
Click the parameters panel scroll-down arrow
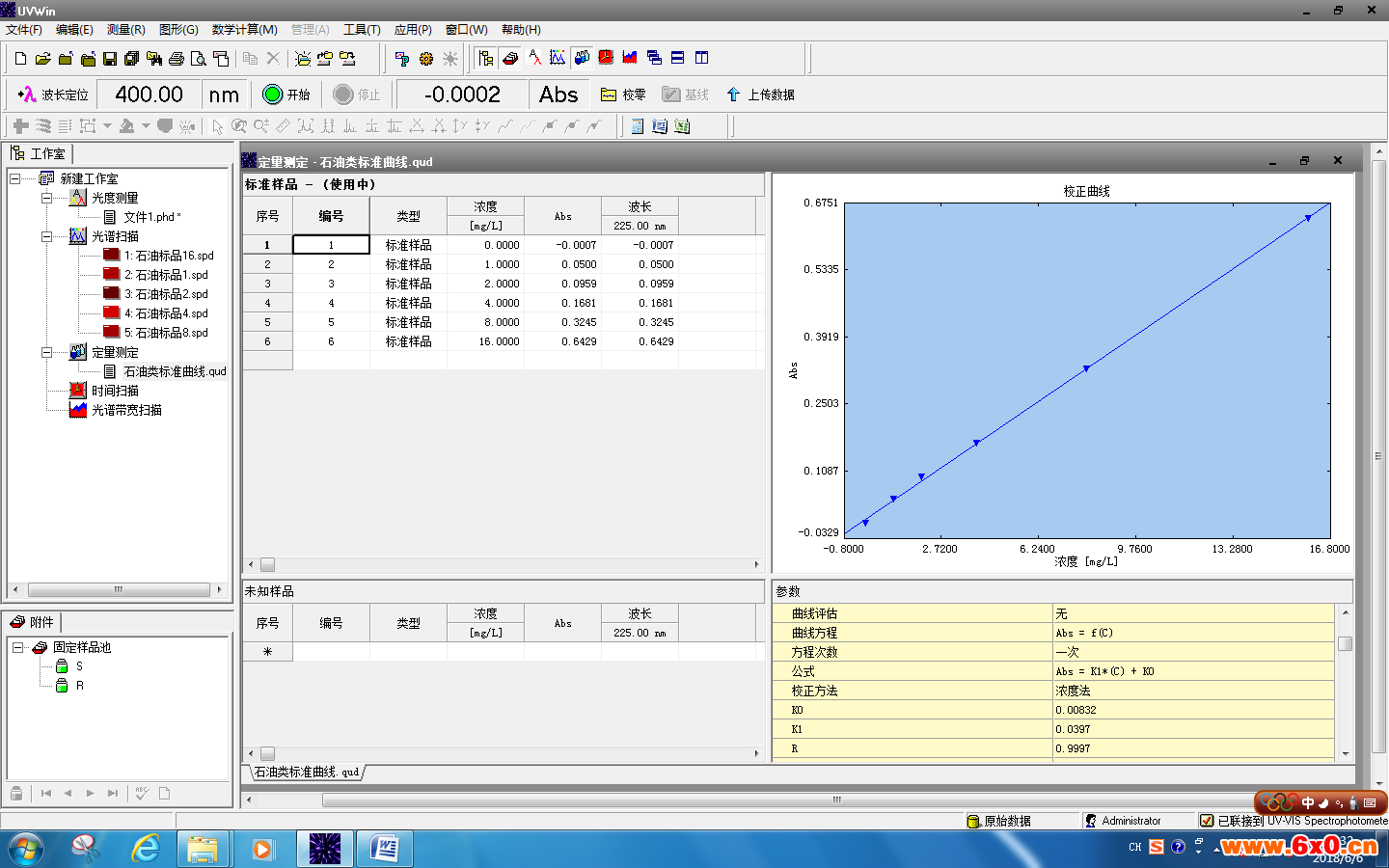pyautogui.click(x=1346, y=753)
